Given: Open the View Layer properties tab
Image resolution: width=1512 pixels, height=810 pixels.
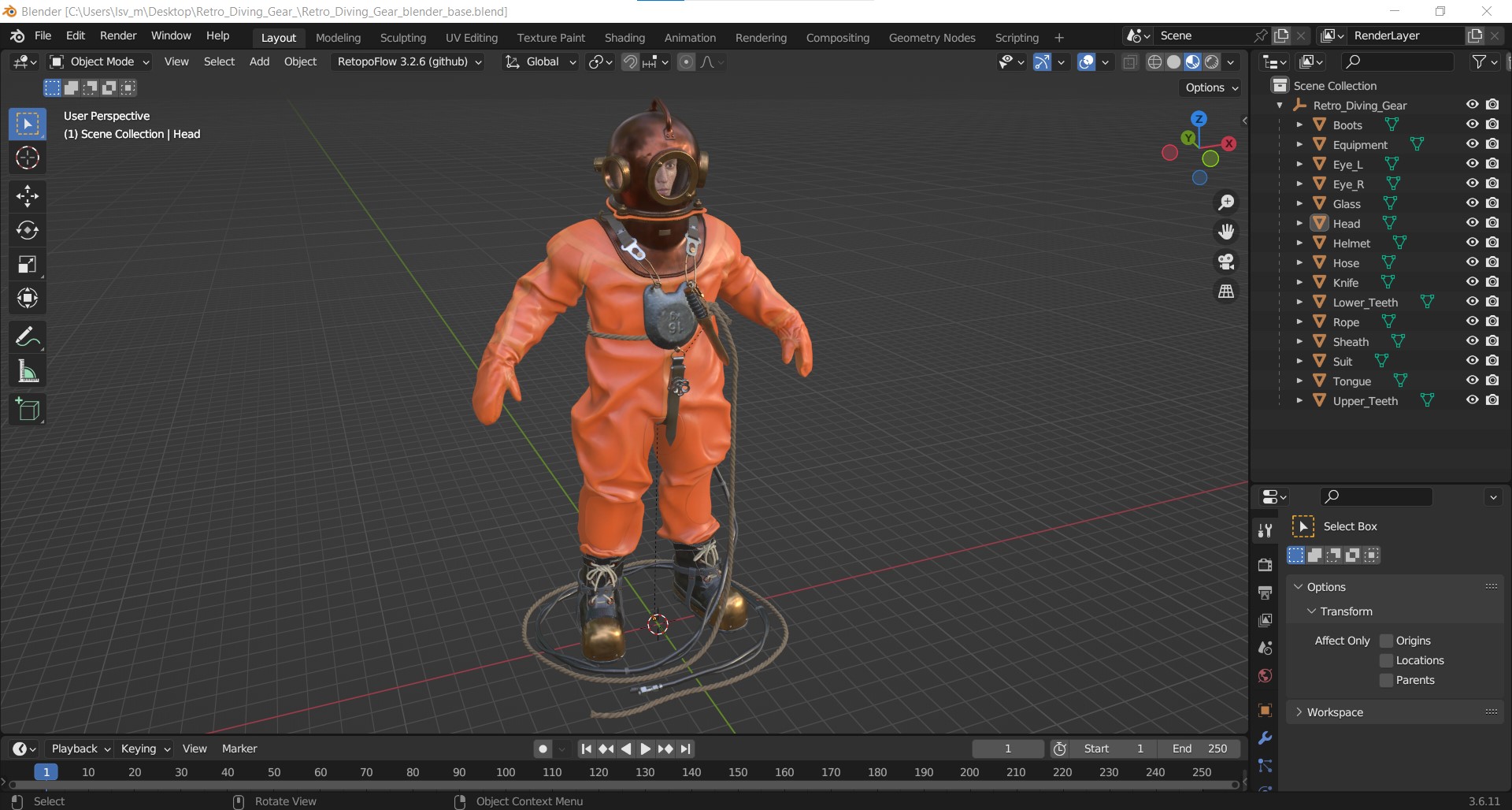Looking at the screenshot, I should (x=1265, y=620).
